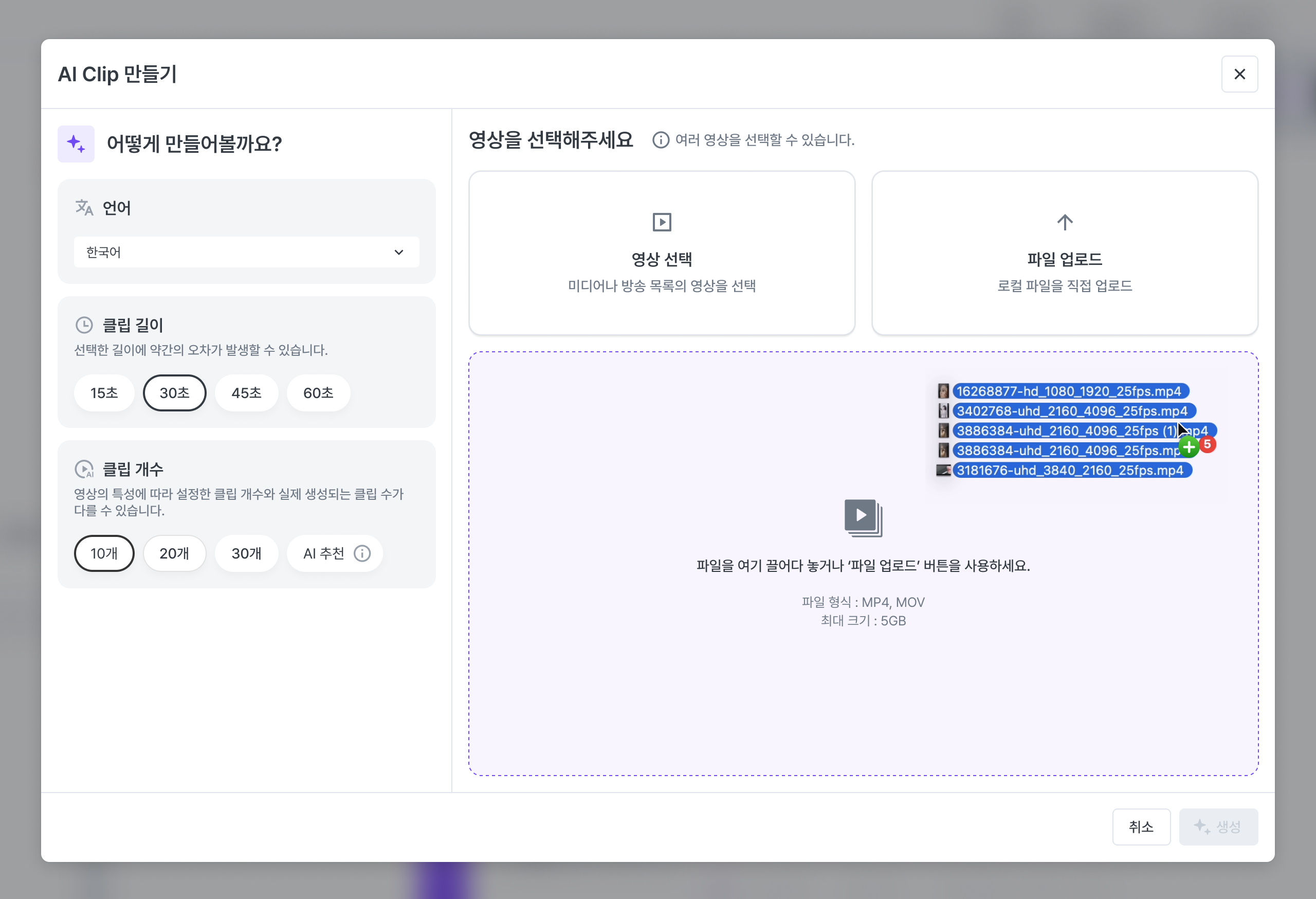Click the 영상을 선택해주세요 heading
Screen dimensions: 1316x899
pos(551,140)
